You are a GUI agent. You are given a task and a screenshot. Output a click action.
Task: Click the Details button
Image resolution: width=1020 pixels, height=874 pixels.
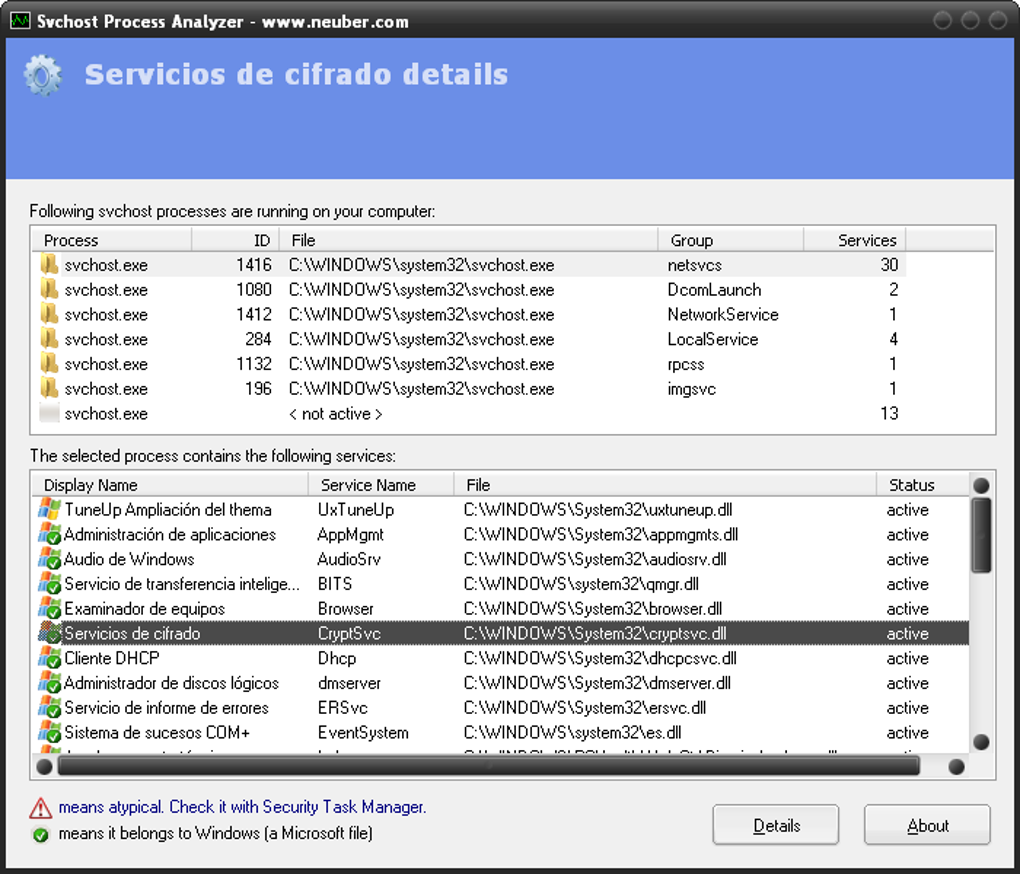(775, 825)
